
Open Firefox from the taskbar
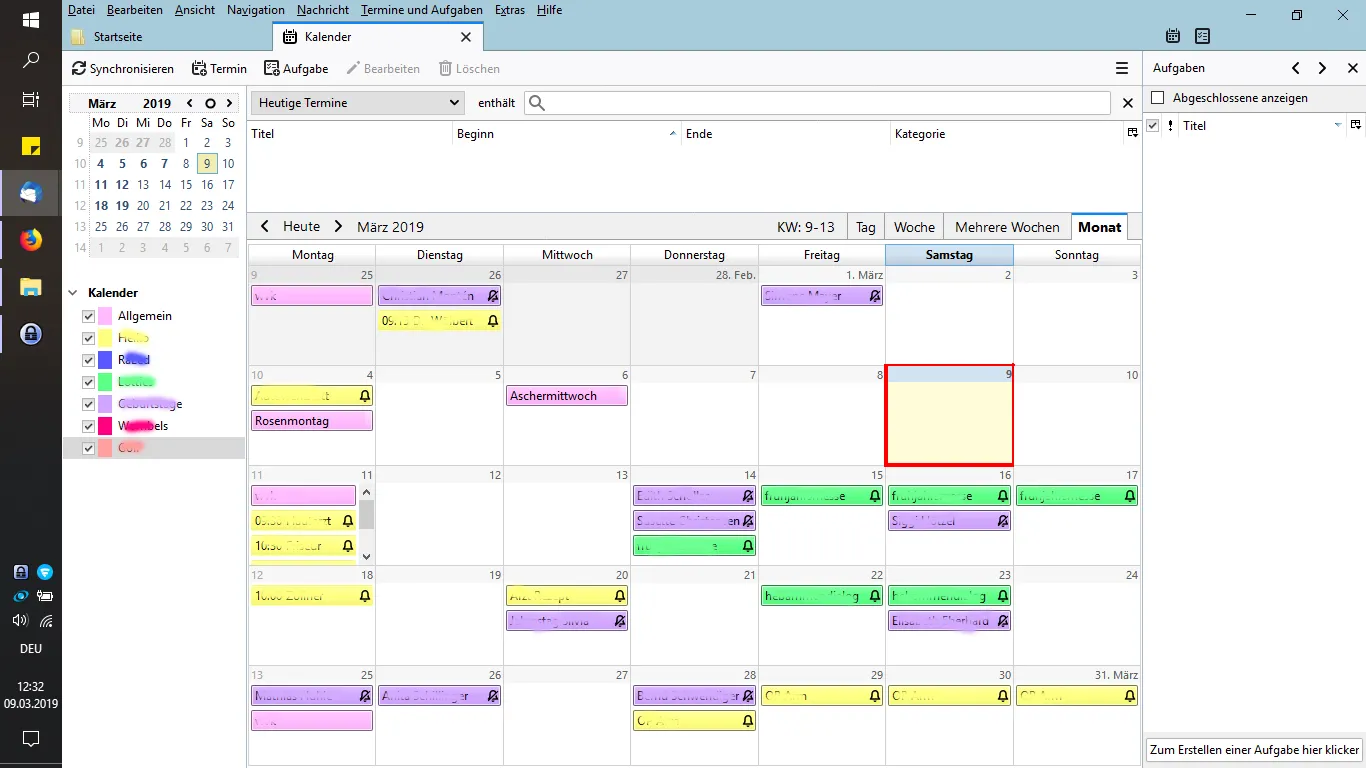[x=31, y=240]
